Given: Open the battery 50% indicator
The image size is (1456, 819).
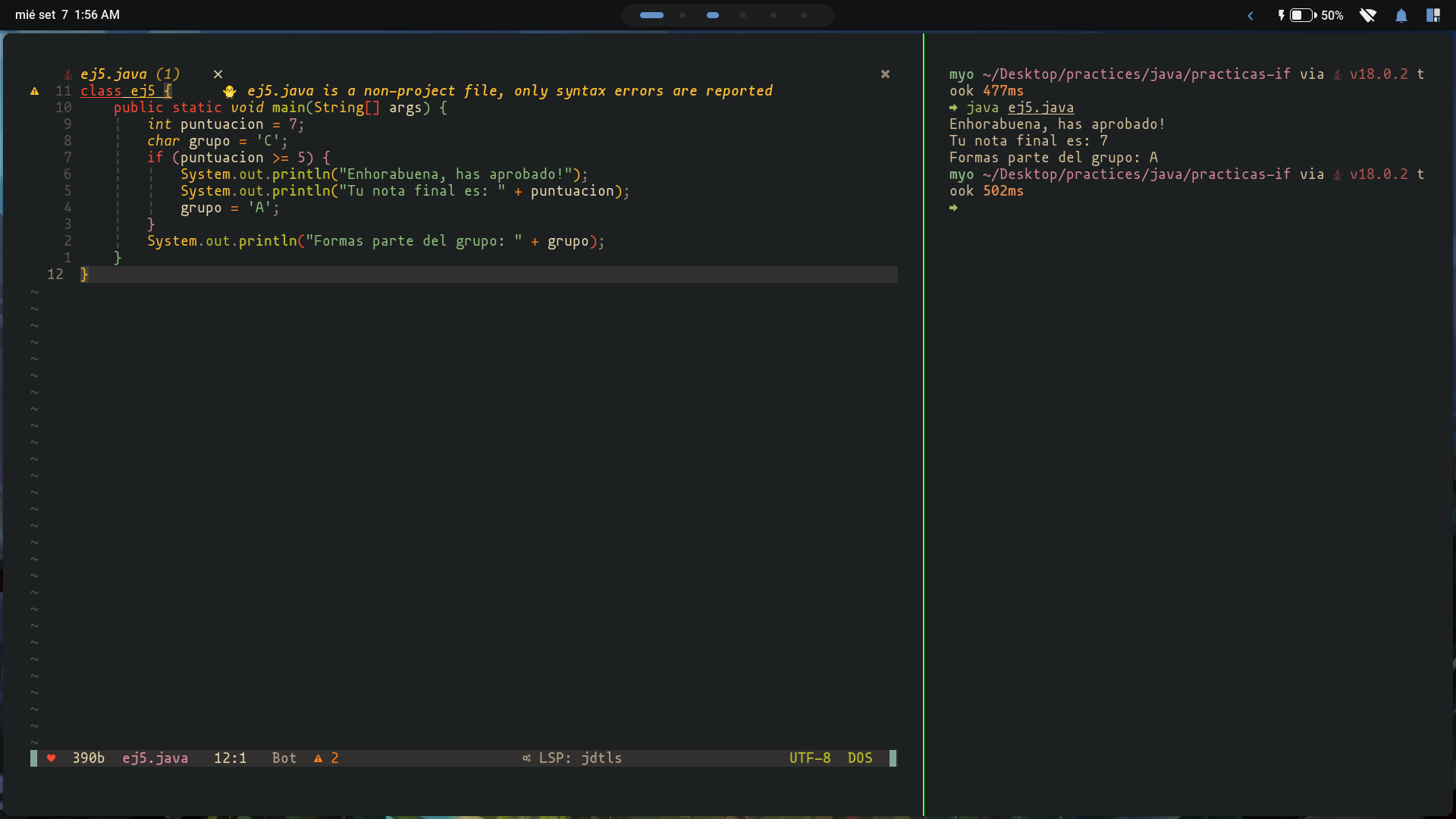Looking at the screenshot, I should 1311,15.
